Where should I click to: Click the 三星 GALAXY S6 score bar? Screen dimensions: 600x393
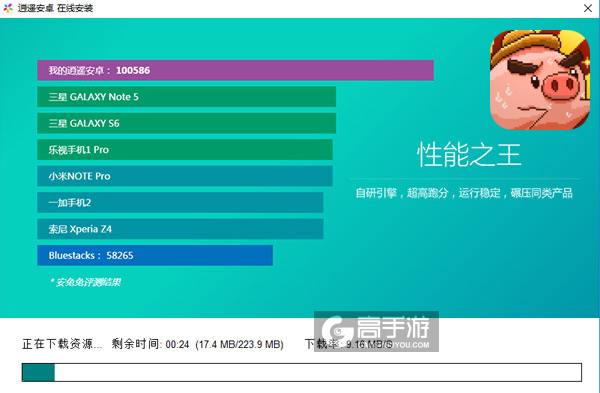point(186,123)
